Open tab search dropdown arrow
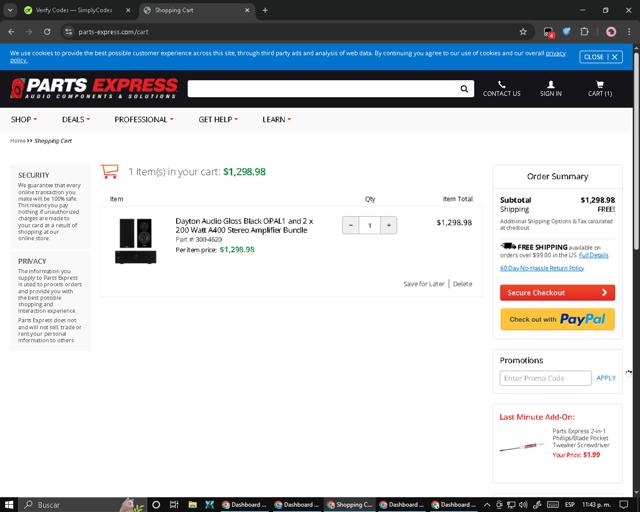The image size is (640, 512). point(10,11)
